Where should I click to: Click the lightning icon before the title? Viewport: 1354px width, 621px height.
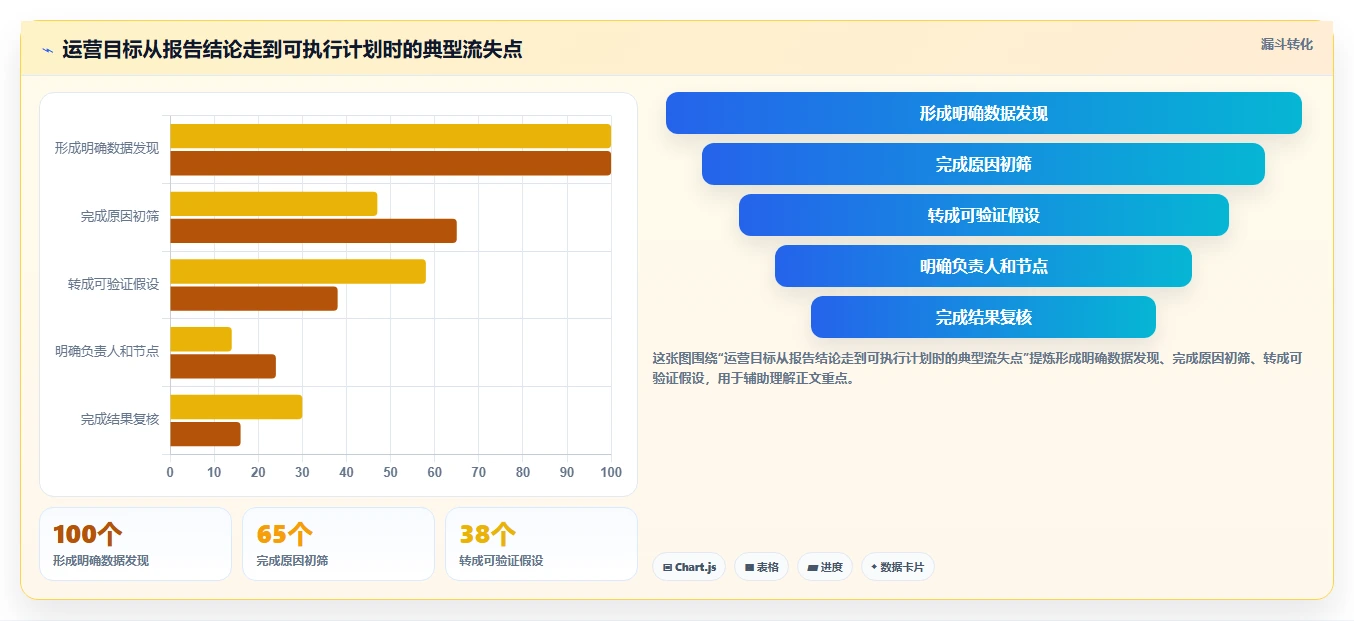[47, 50]
